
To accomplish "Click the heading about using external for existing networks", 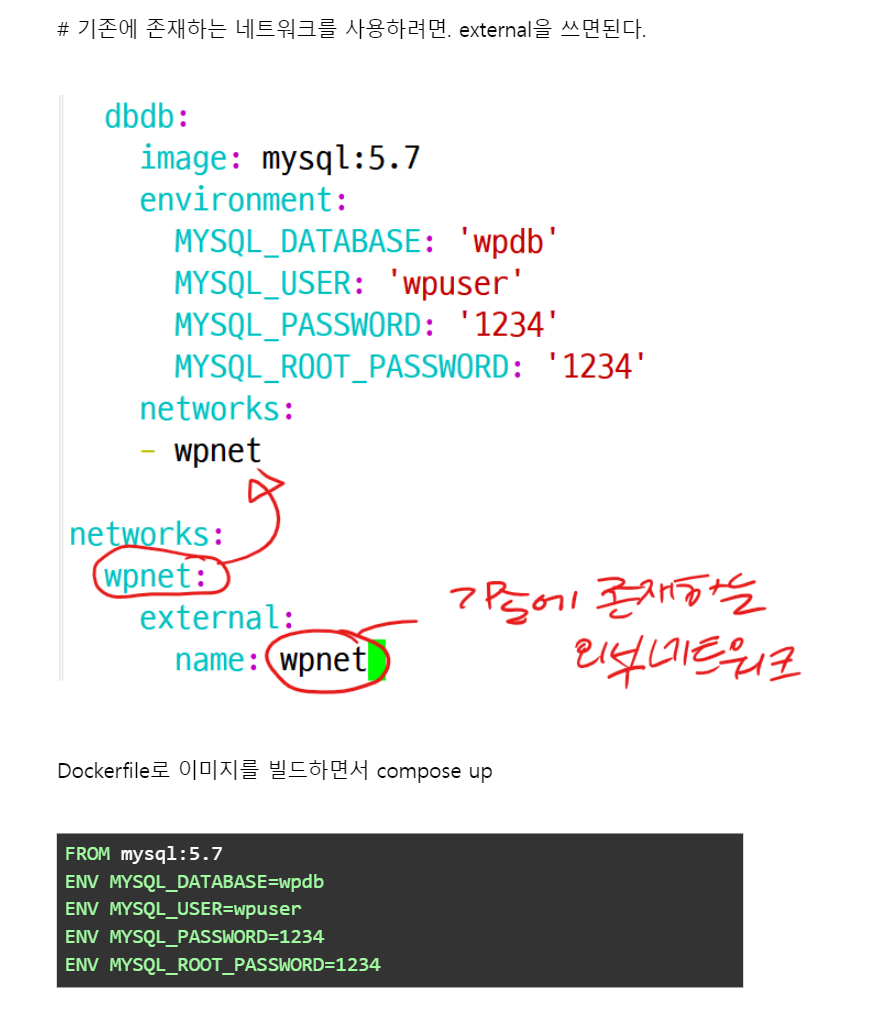I will [x=351, y=29].
